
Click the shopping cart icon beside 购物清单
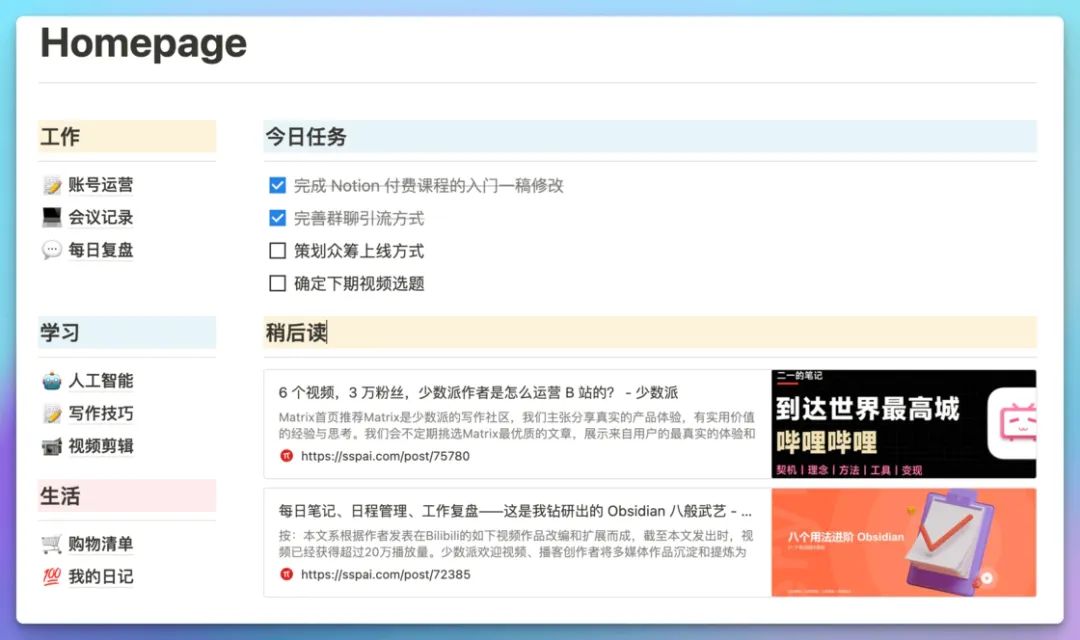click(x=52, y=544)
